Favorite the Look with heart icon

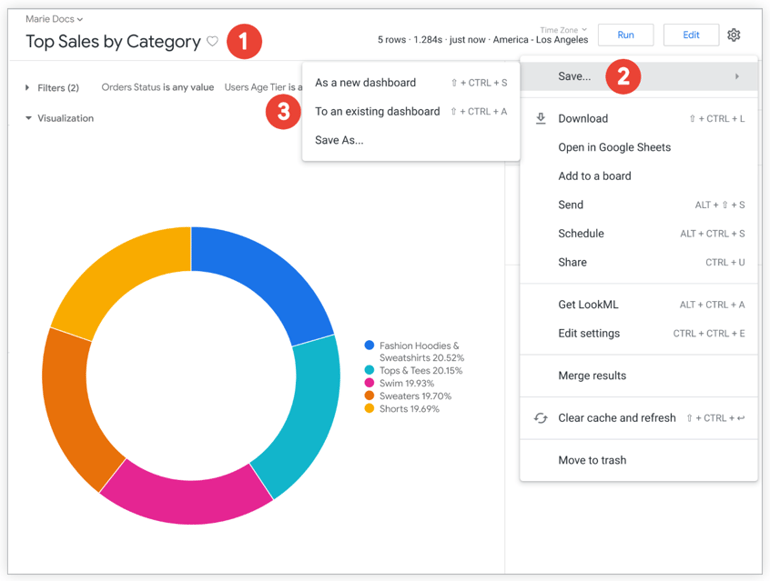click(212, 41)
